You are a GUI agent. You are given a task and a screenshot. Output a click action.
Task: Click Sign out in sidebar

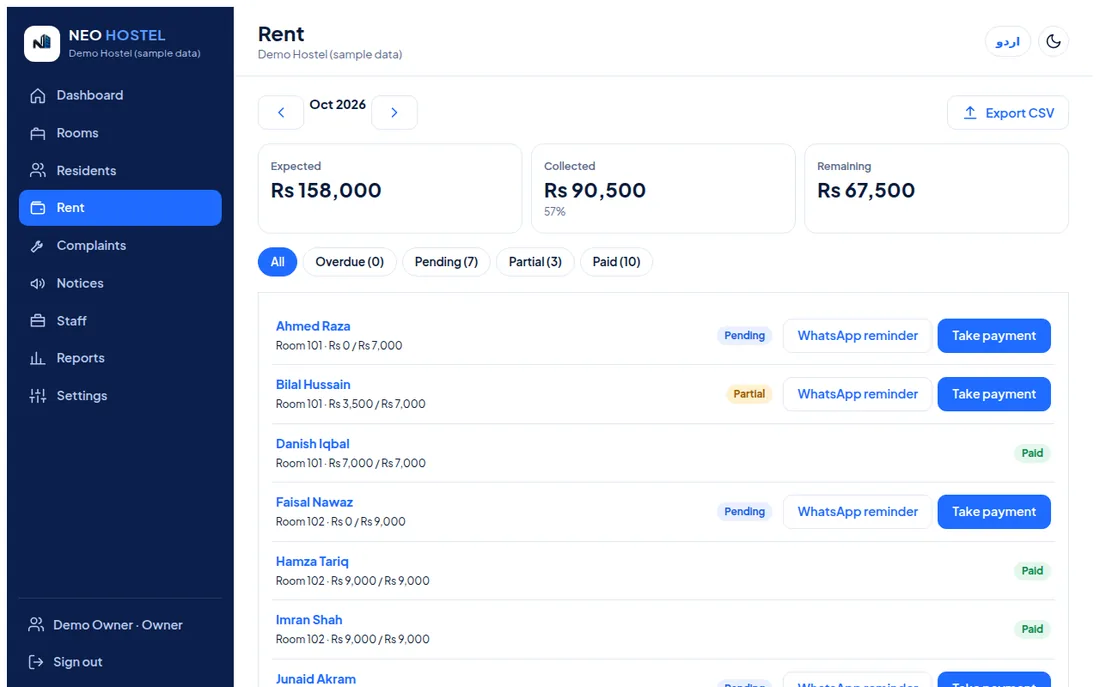pyautogui.click(x=78, y=662)
